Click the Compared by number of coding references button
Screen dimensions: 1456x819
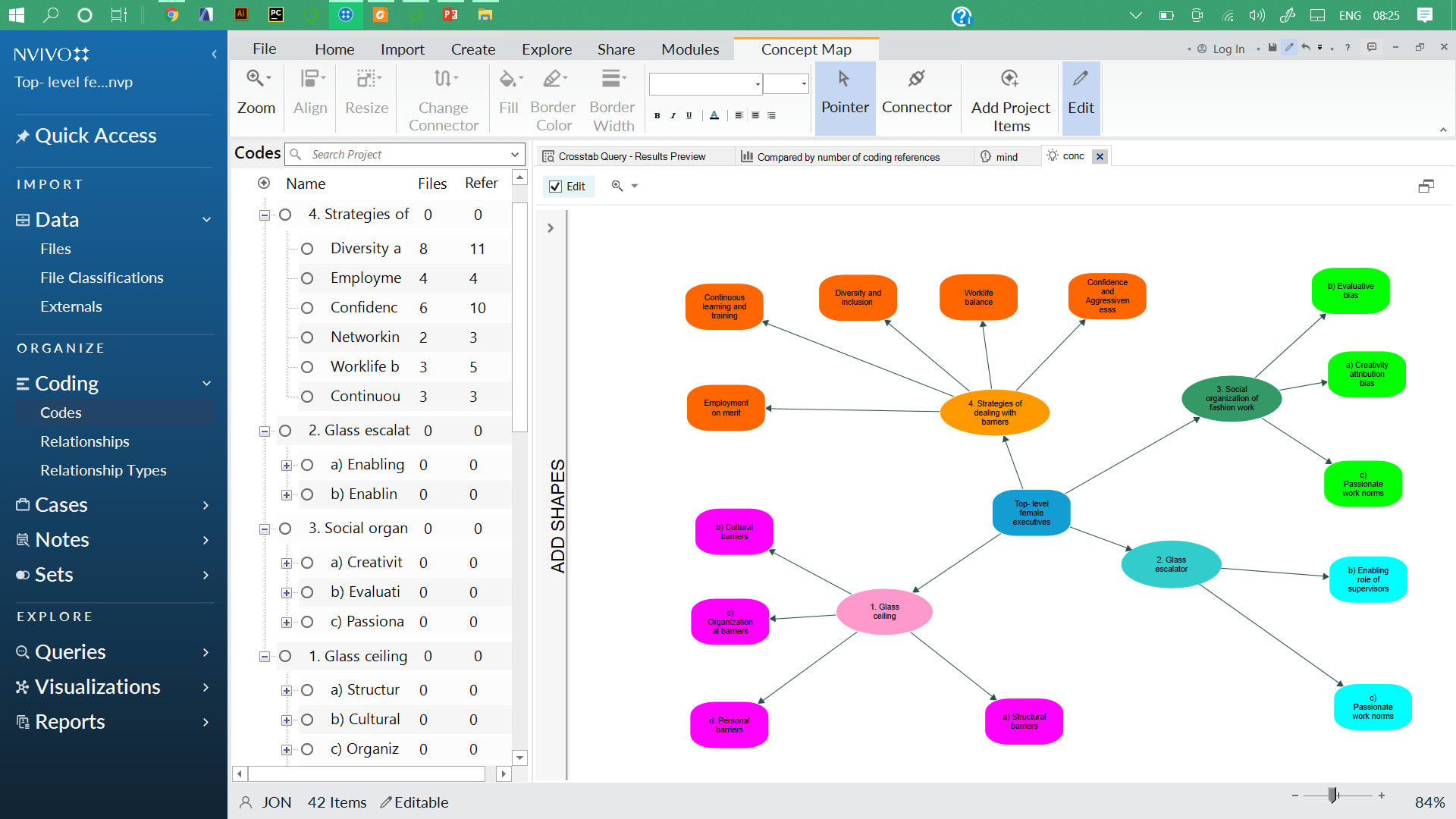point(848,156)
